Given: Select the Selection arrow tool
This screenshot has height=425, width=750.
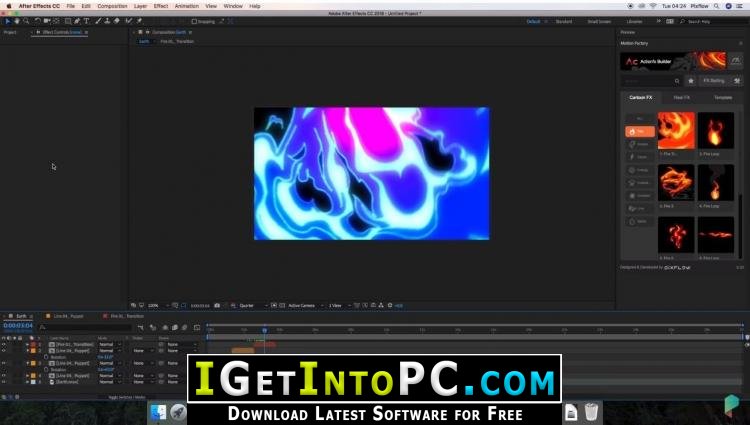Looking at the screenshot, I should click(x=8, y=21).
